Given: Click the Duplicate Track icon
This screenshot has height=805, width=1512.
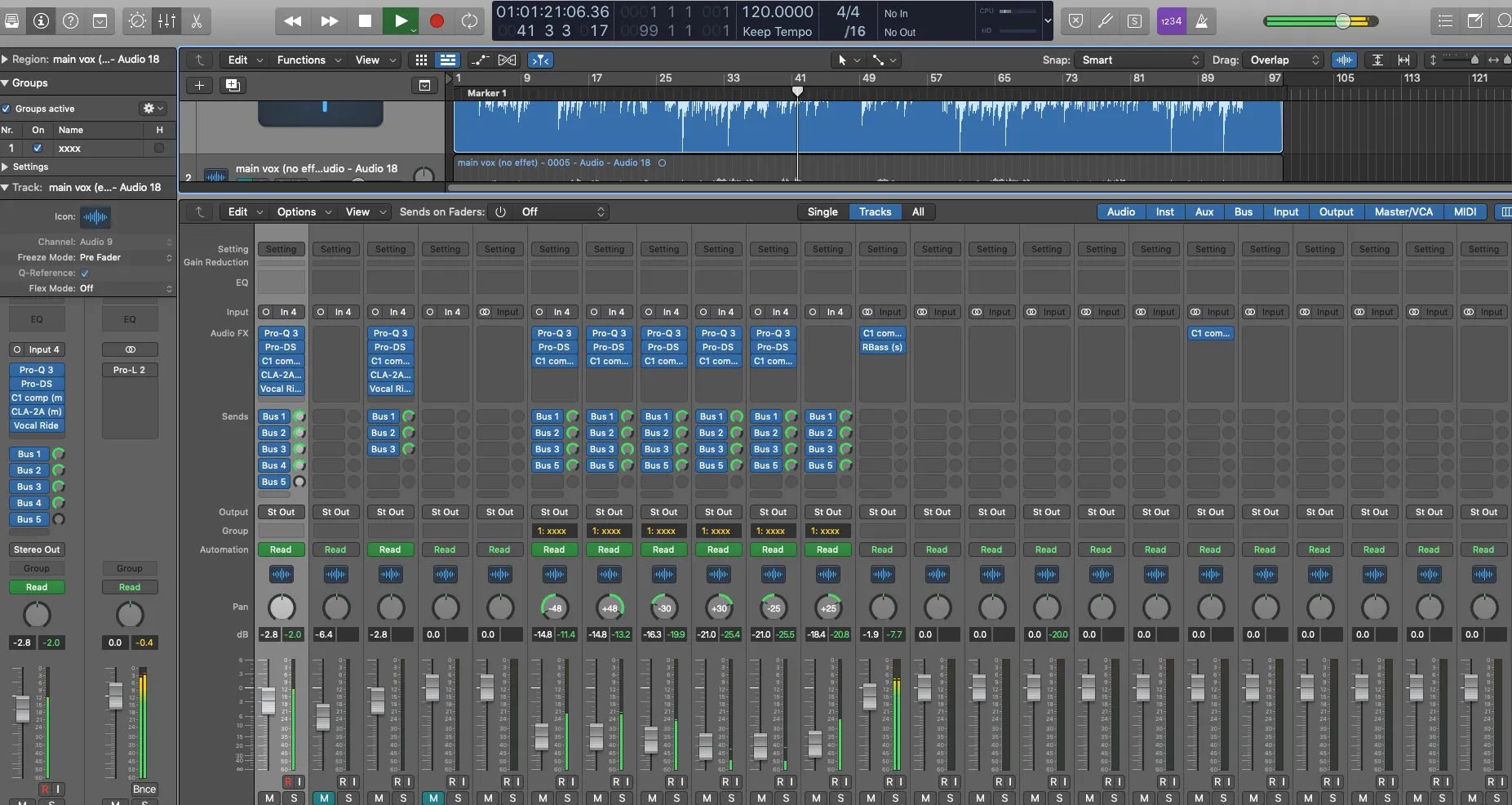Looking at the screenshot, I should pos(233,85).
